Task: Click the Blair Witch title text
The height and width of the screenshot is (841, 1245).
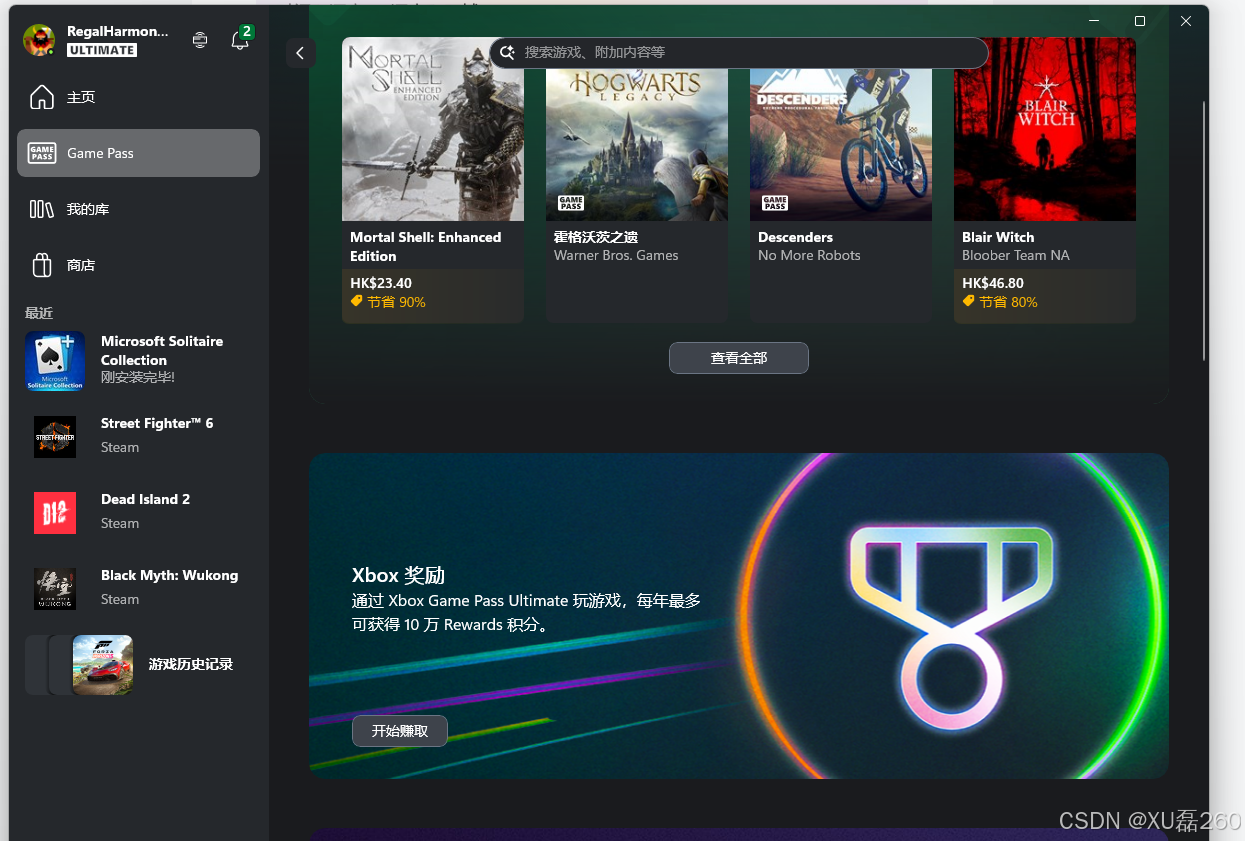Action: point(998,237)
